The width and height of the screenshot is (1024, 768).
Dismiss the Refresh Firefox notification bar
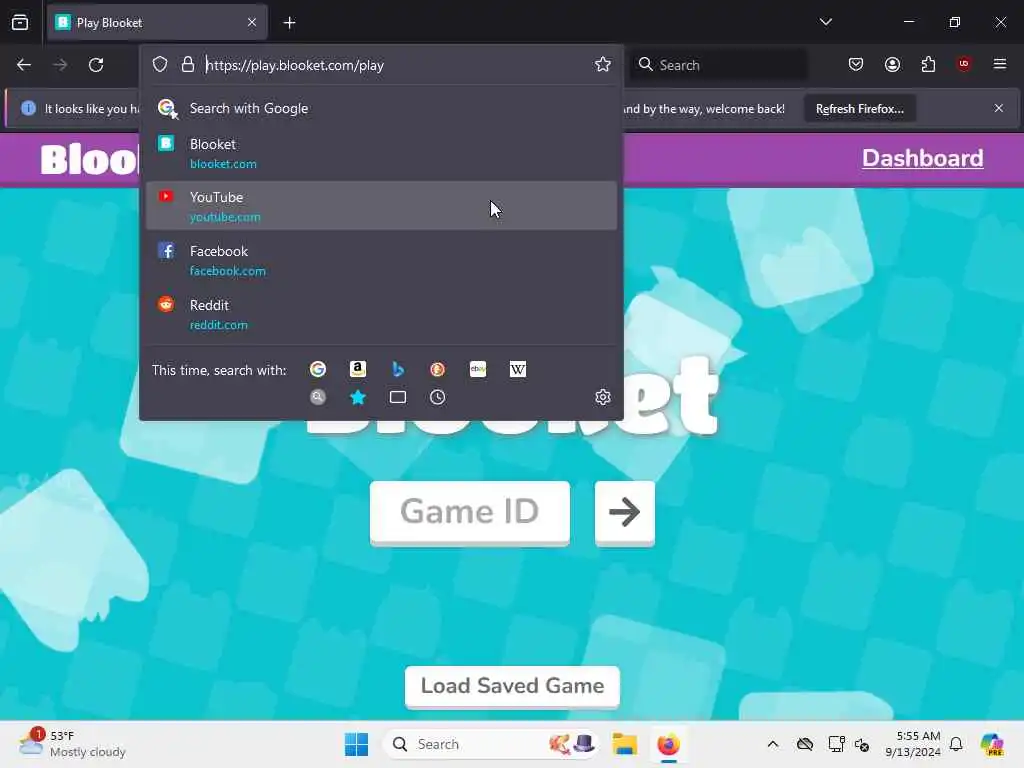pyautogui.click(x=999, y=108)
